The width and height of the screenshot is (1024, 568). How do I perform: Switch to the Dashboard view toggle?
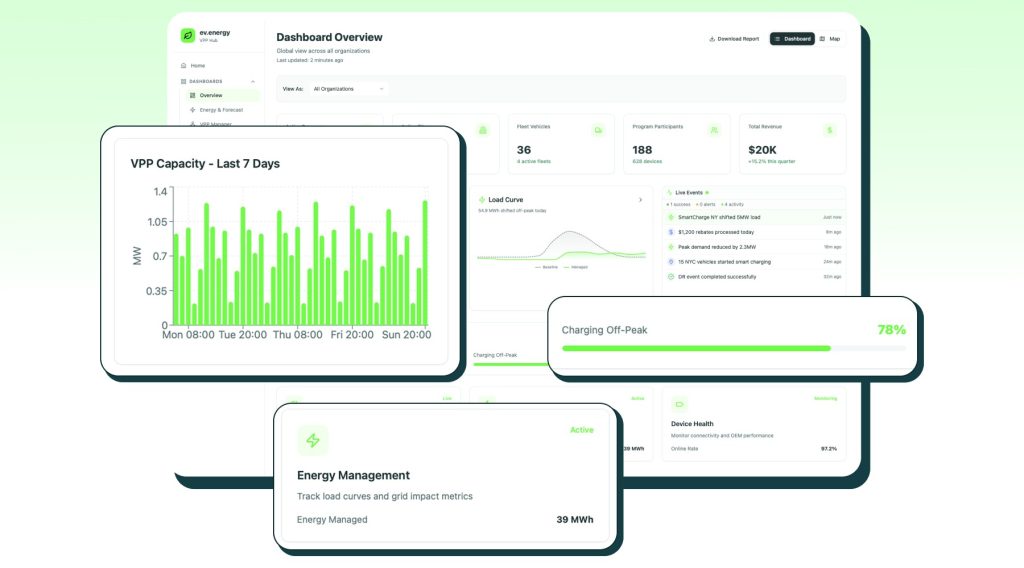point(792,39)
